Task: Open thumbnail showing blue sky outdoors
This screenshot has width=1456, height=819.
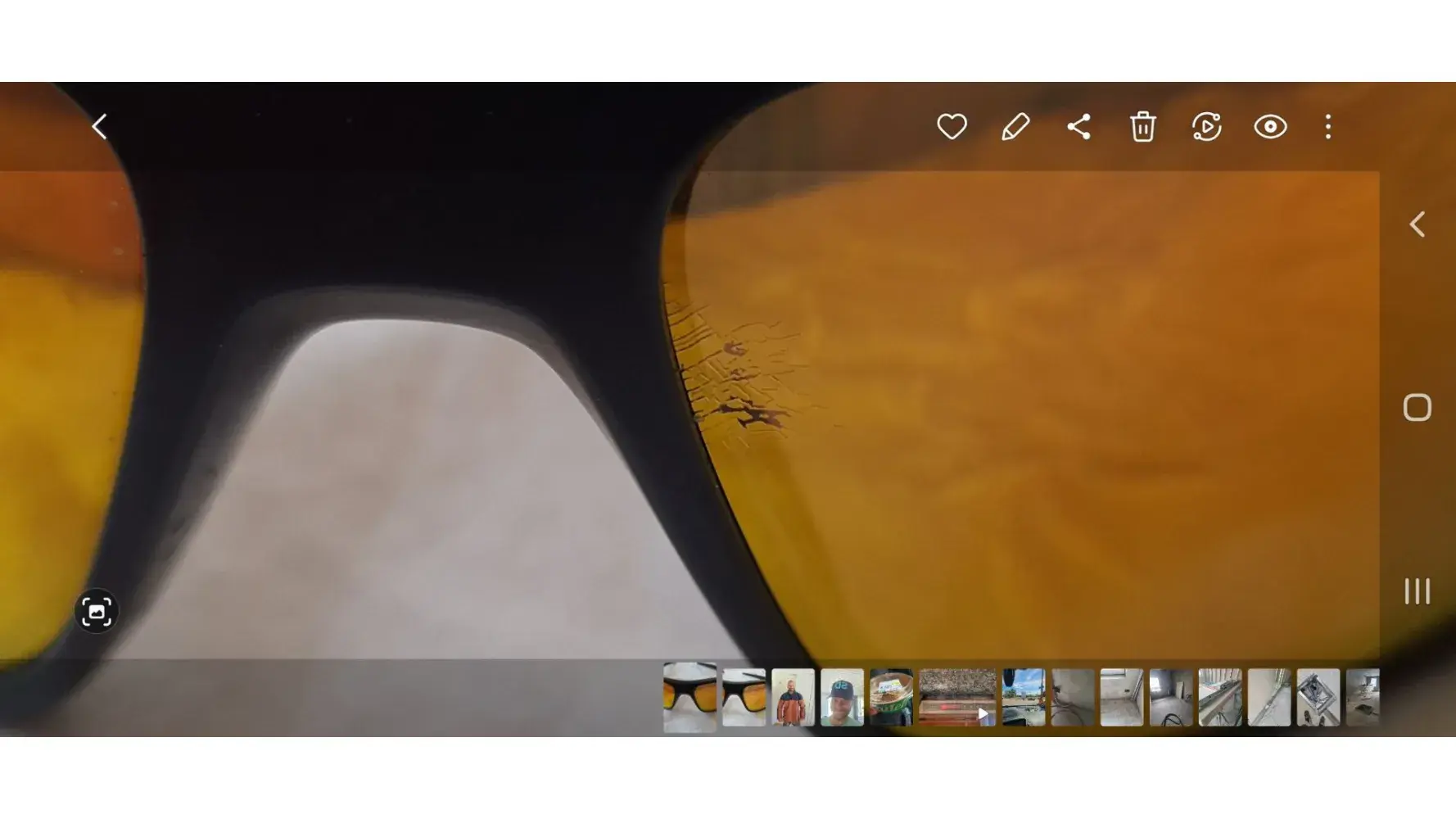Action: pos(1024,698)
